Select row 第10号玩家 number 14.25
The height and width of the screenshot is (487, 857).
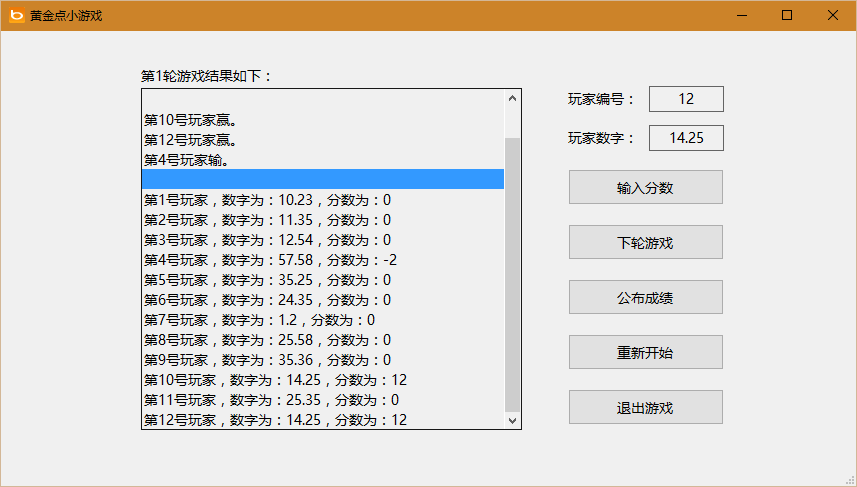(x=323, y=380)
